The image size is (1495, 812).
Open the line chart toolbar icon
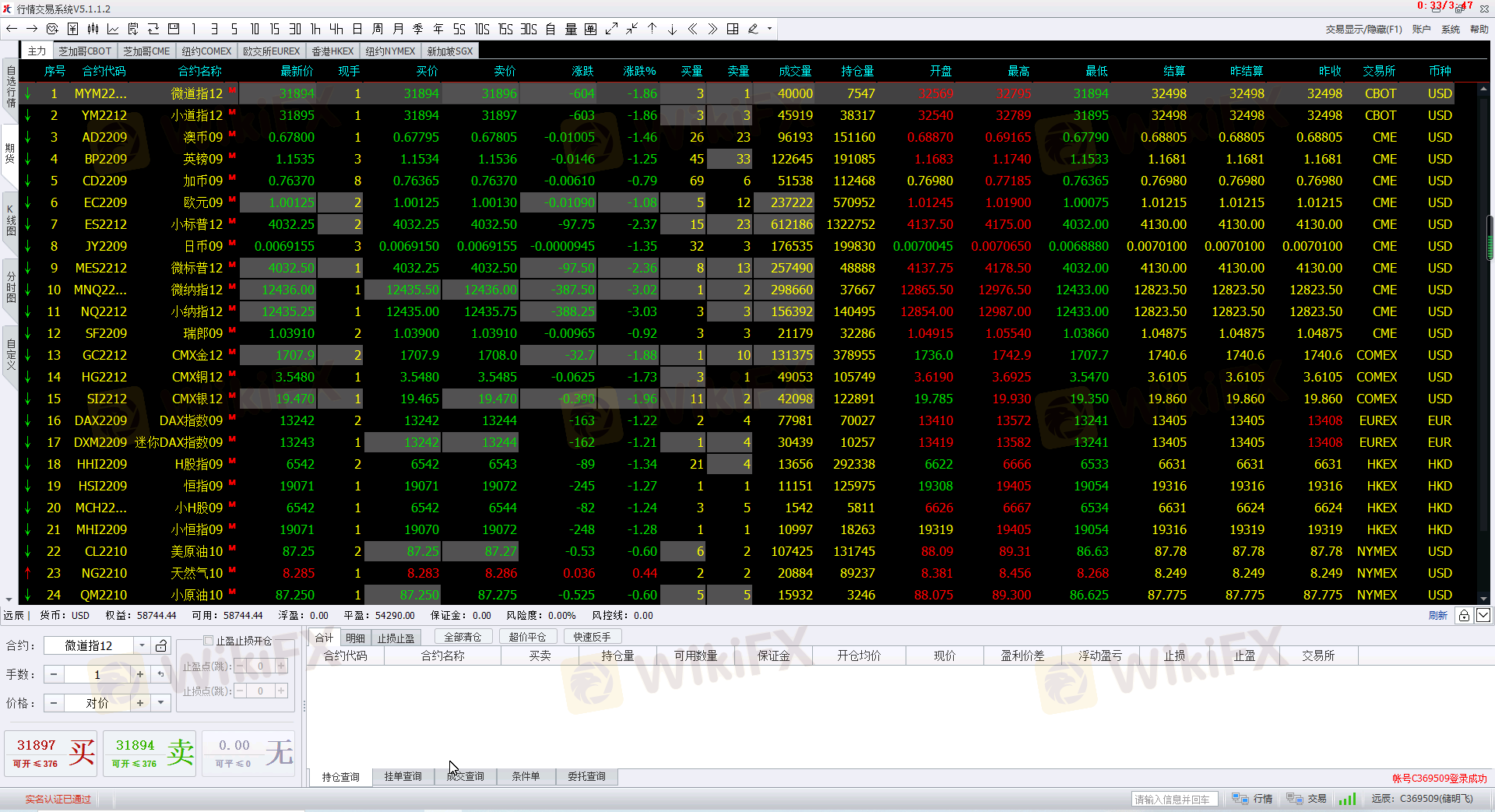[113, 29]
